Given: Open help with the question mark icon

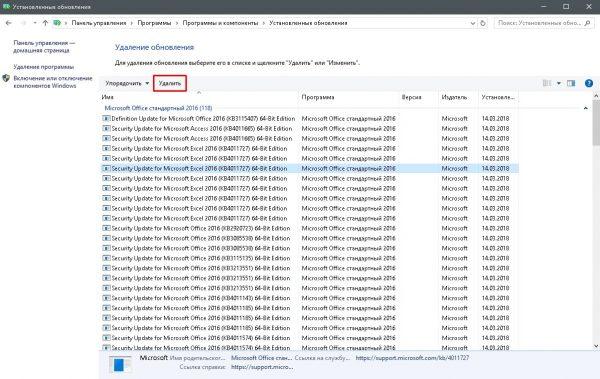Looking at the screenshot, I should click(x=589, y=83).
